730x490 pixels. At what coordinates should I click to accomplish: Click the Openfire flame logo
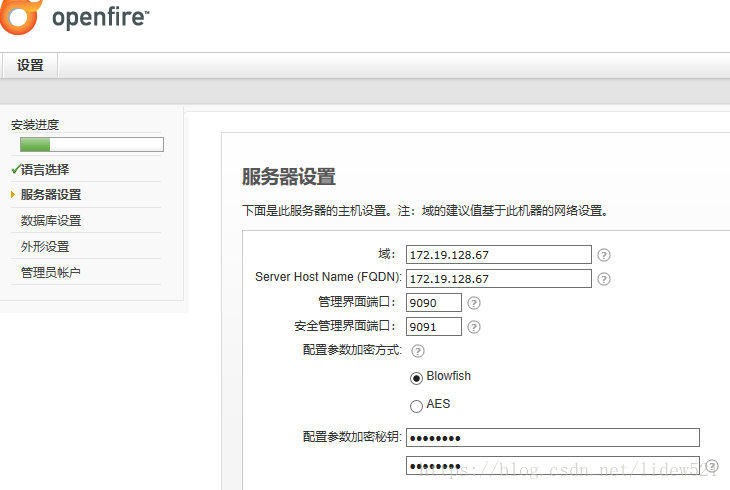(20, 16)
